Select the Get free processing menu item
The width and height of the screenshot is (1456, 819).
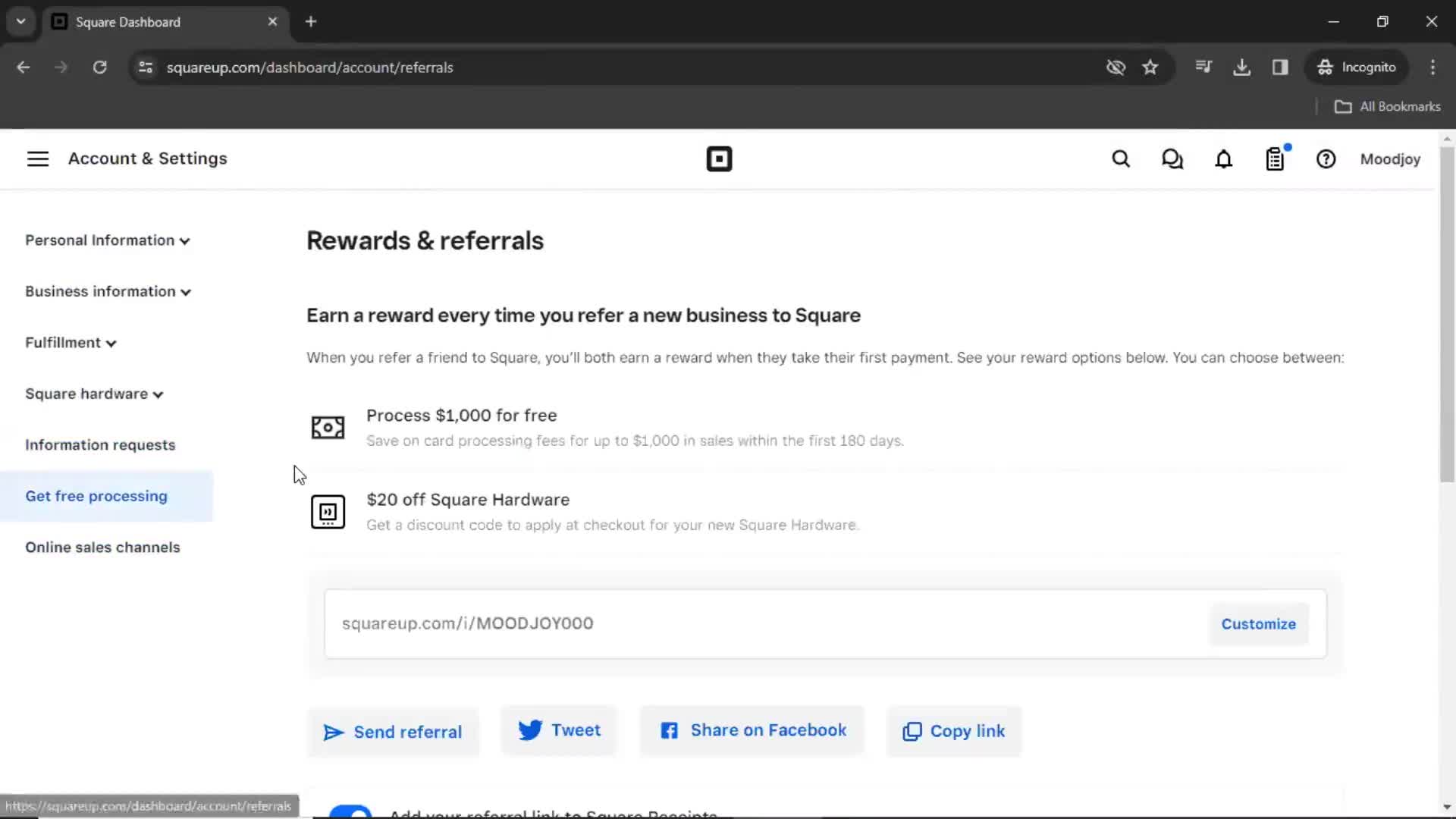pyautogui.click(x=96, y=496)
